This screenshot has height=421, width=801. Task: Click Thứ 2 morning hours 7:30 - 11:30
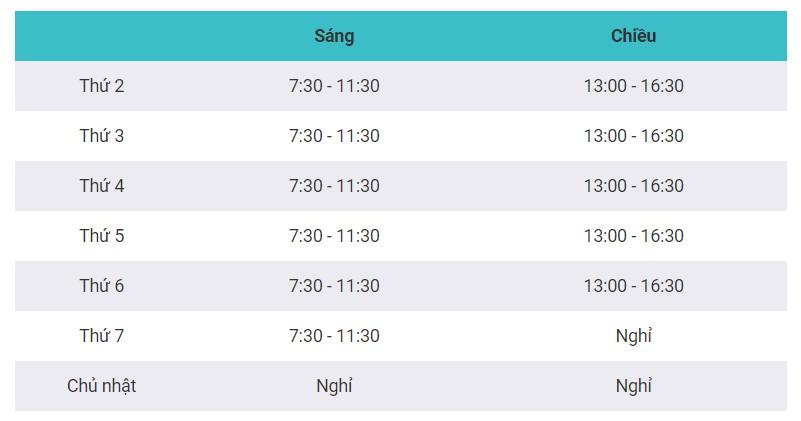pos(334,86)
